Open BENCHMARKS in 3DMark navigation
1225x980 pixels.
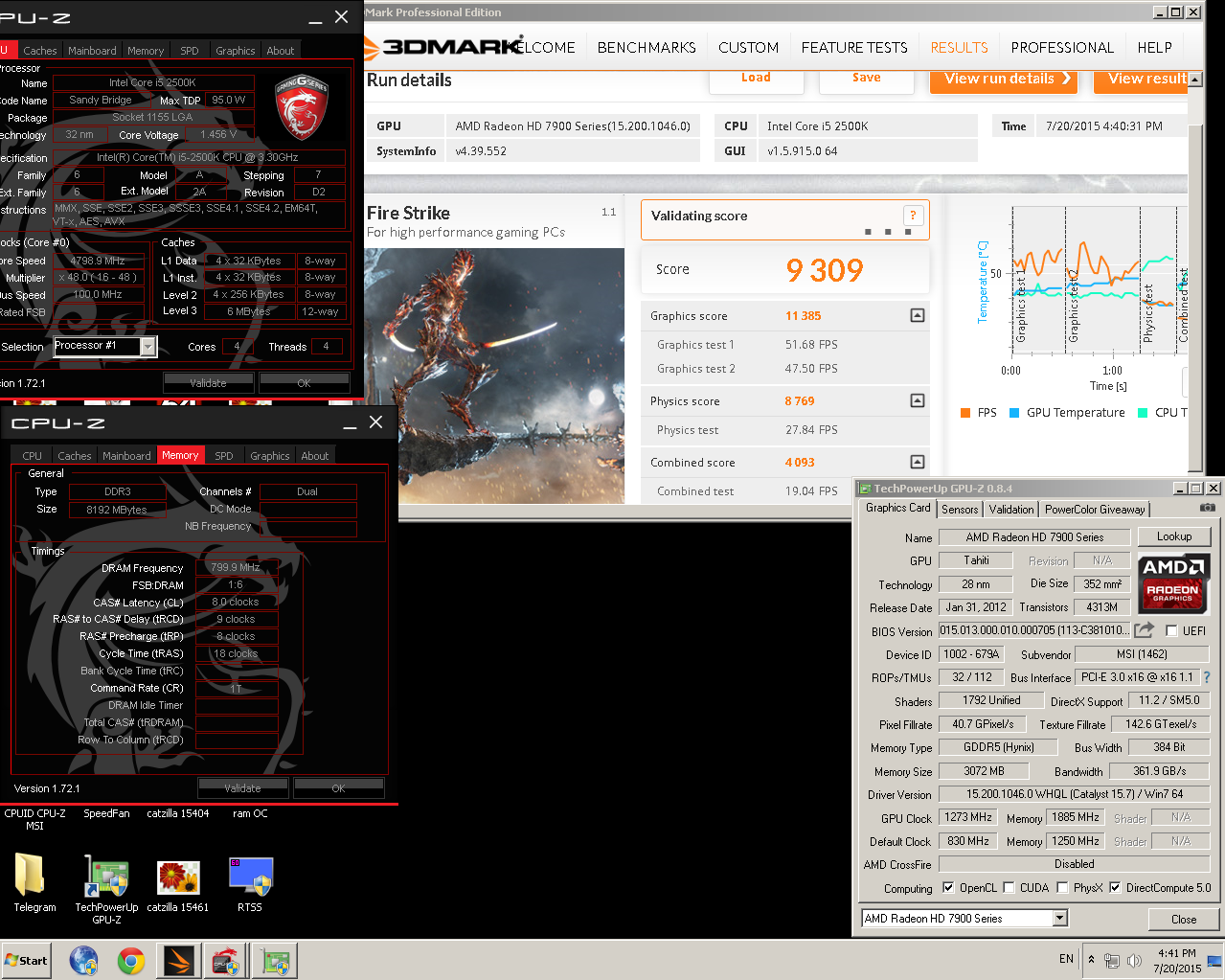pos(647,47)
